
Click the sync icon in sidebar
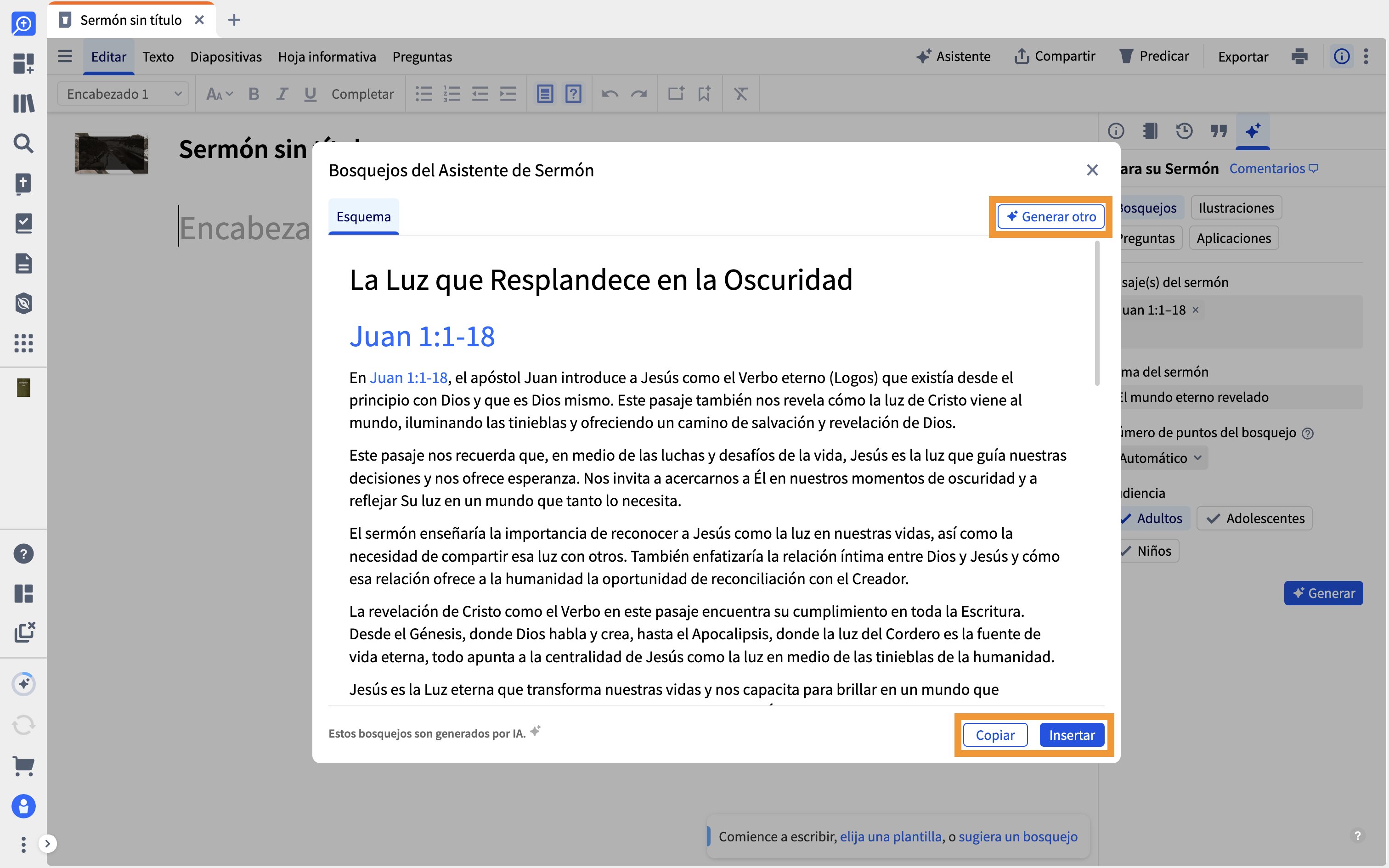click(x=23, y=725)
